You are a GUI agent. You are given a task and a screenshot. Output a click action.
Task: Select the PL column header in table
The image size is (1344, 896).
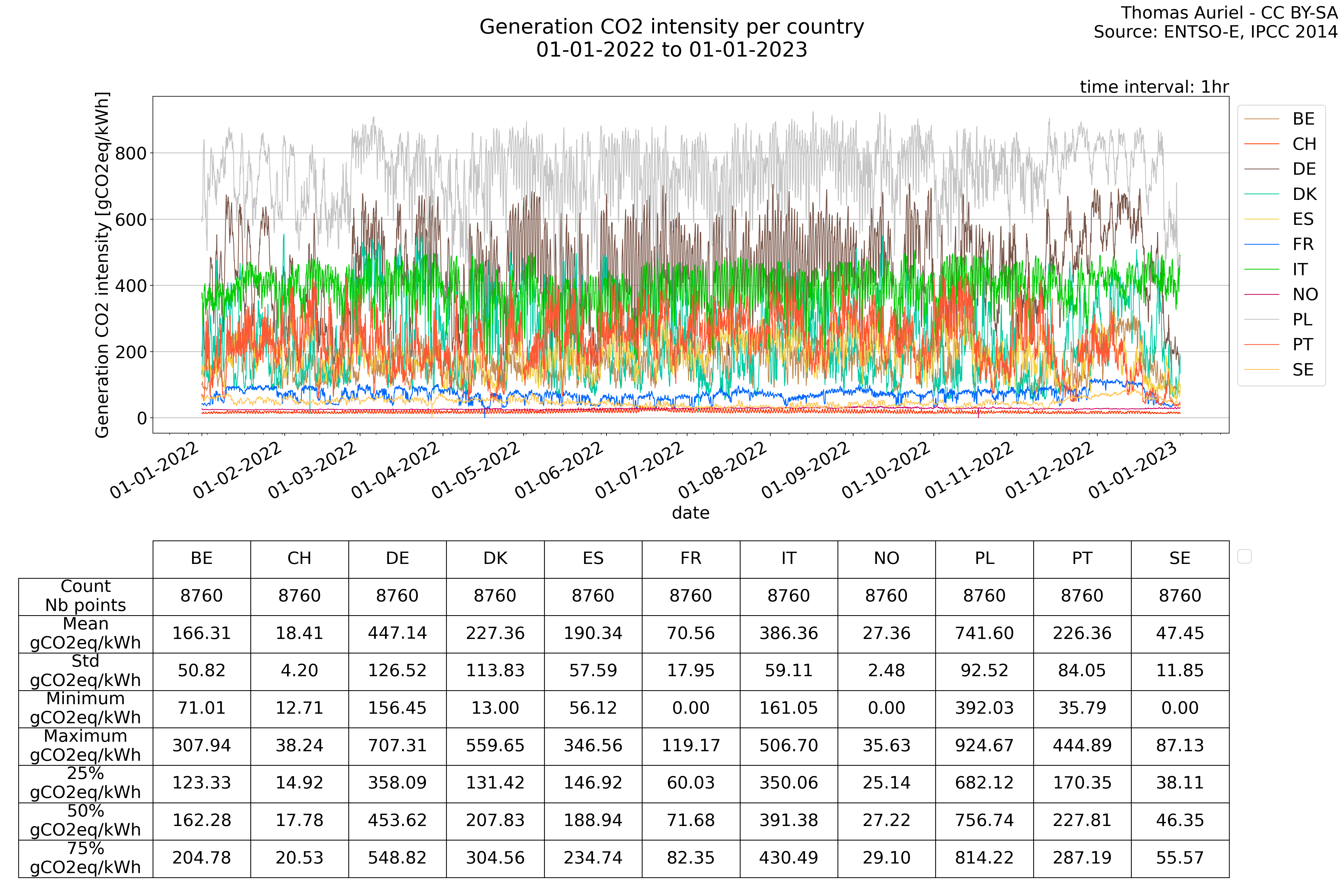984,558
